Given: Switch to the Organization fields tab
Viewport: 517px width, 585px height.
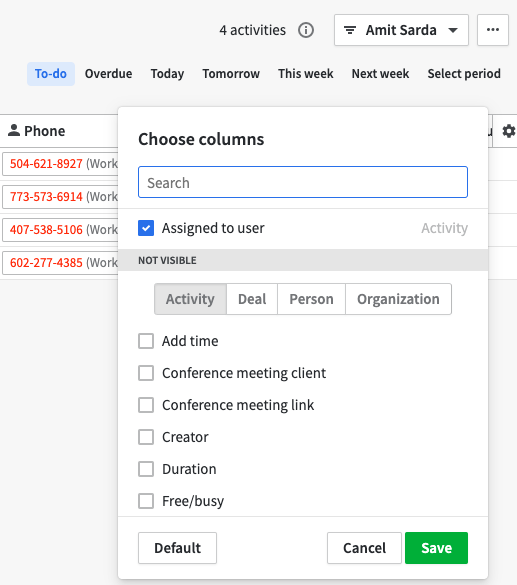Looking at the screenshot, I should tap(398, 299).
